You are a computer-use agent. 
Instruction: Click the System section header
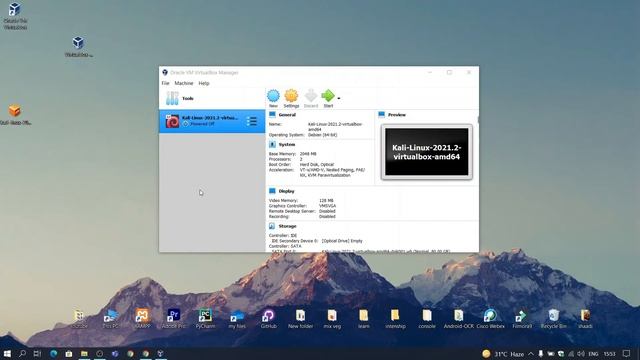pos(287,145)
